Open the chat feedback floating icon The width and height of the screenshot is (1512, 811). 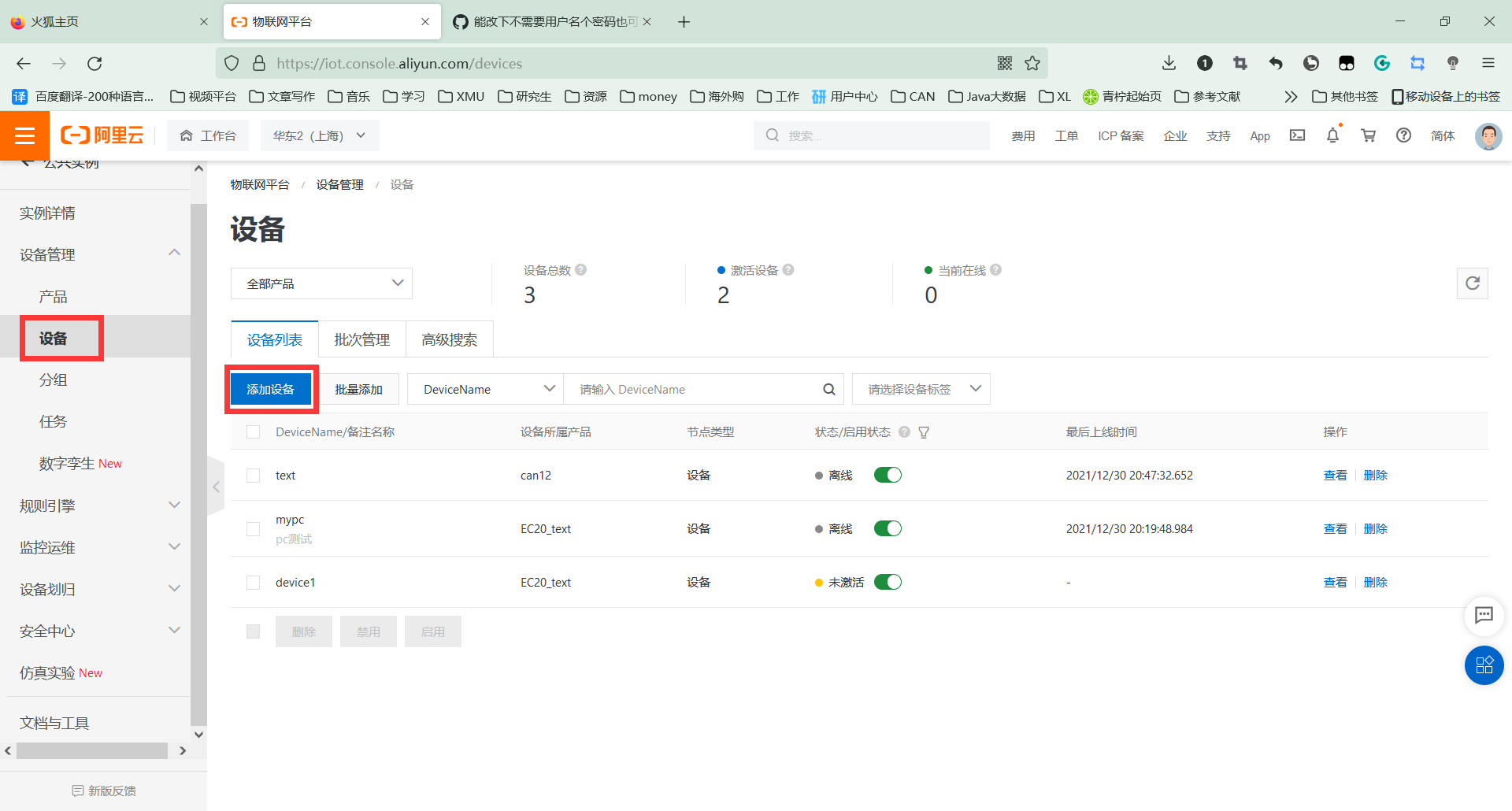pos(1484,616)
